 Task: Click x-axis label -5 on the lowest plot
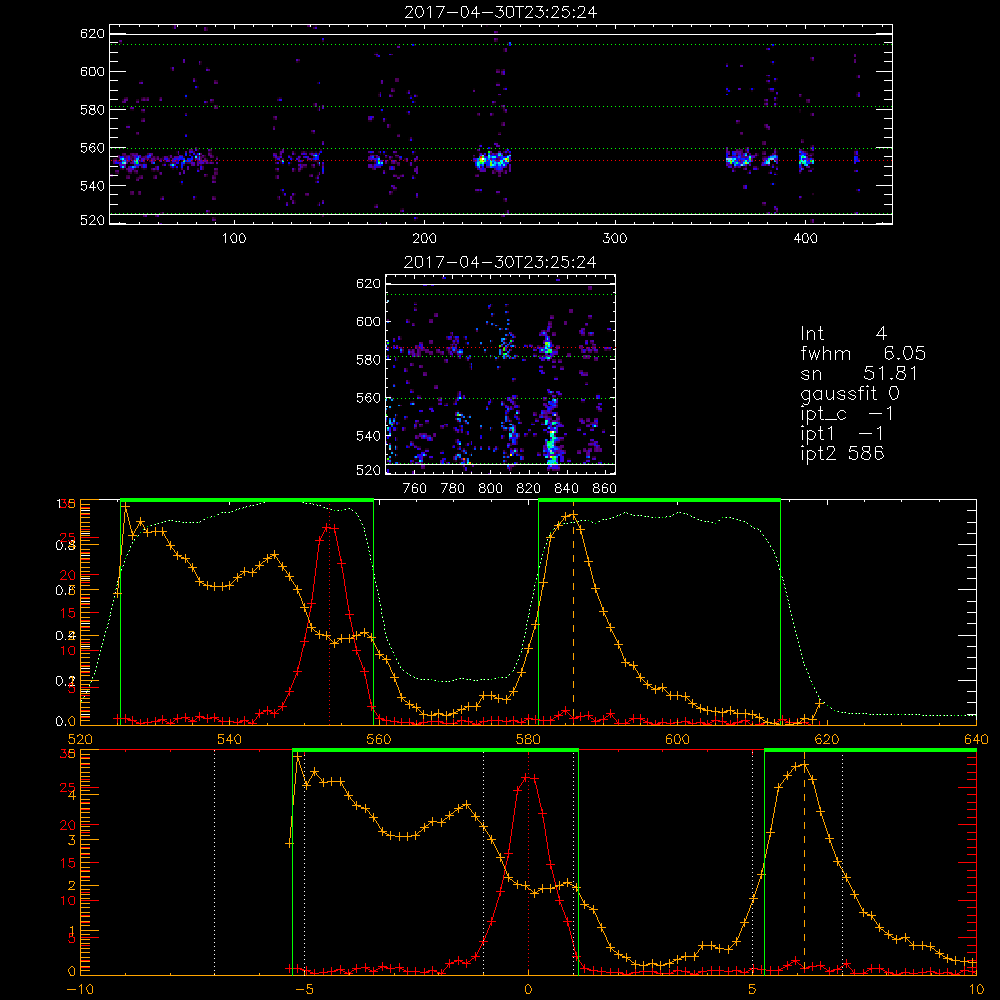304,989
